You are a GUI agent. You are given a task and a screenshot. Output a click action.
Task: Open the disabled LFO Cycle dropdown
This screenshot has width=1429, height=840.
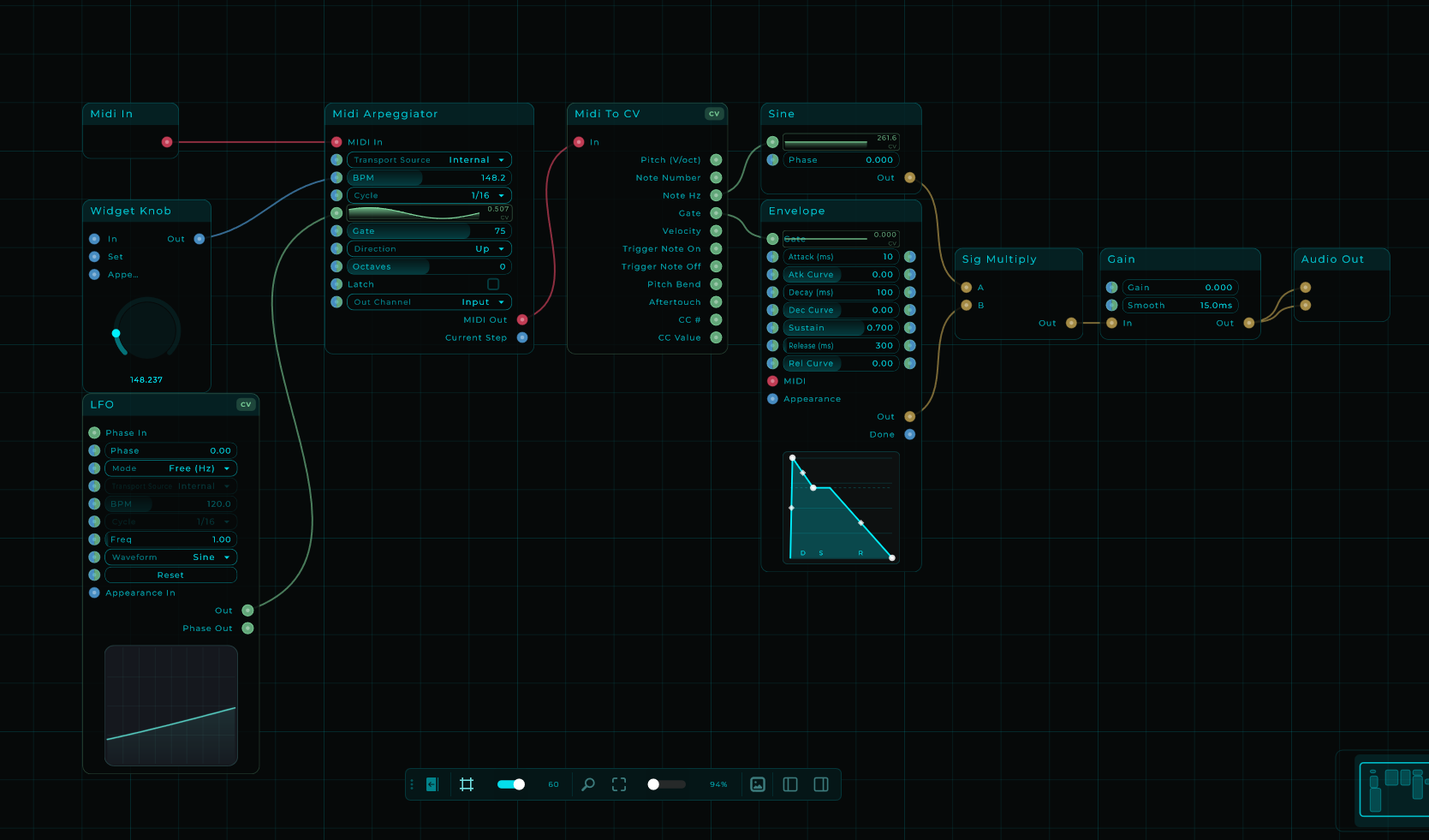coord(170,521)
